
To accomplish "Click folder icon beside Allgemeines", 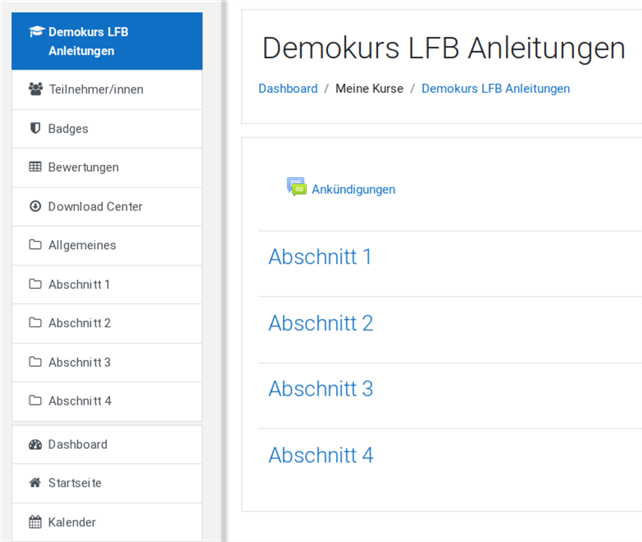I will [36, 246].
